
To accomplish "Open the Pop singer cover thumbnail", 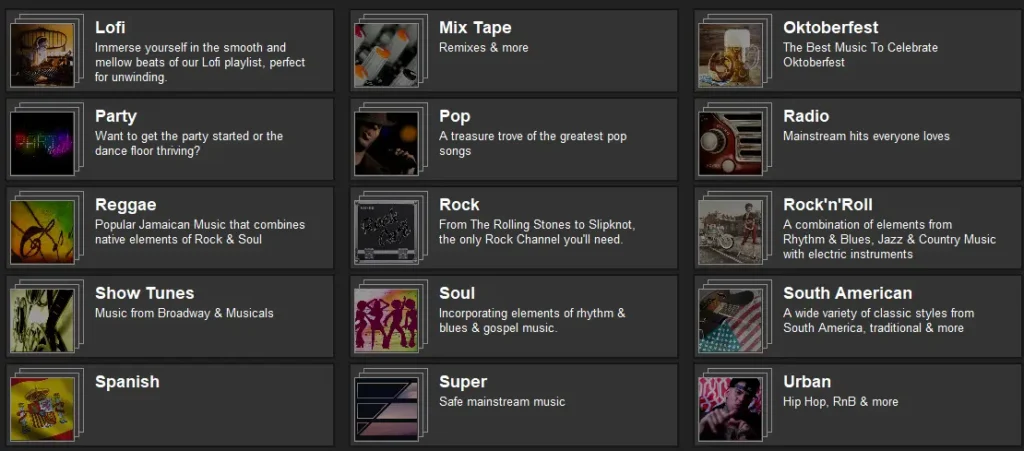I will pyautogui.click(x=386, y=143).
